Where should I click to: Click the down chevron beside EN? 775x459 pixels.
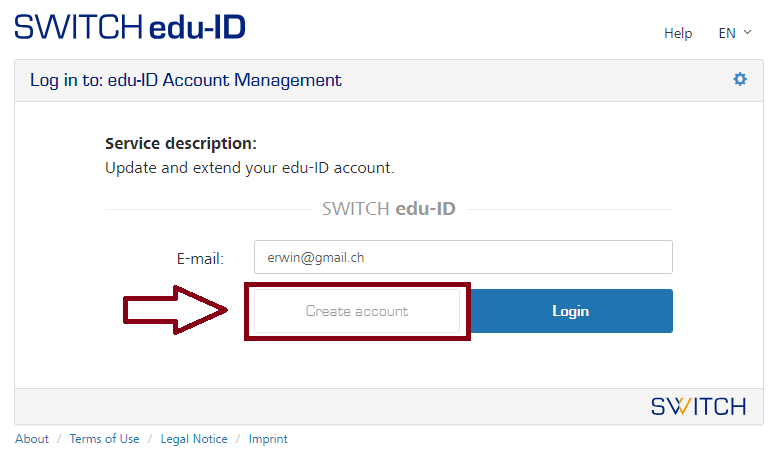[x=748, y=32]
